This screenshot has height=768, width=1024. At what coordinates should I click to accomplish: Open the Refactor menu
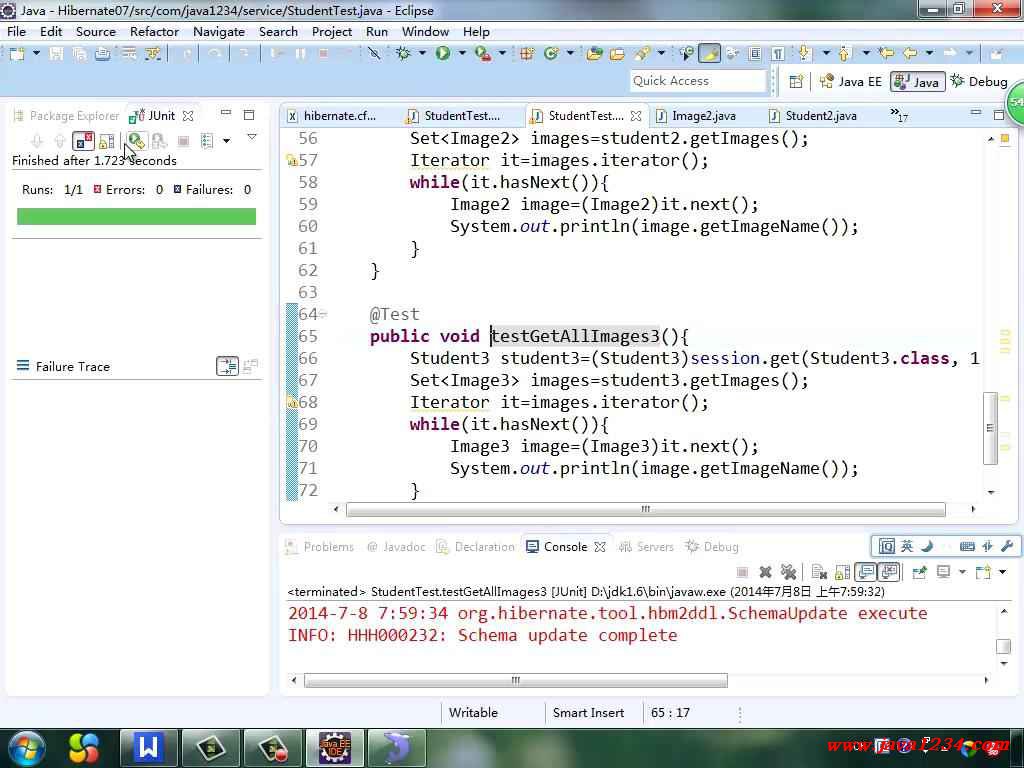(x=154, y=31)
